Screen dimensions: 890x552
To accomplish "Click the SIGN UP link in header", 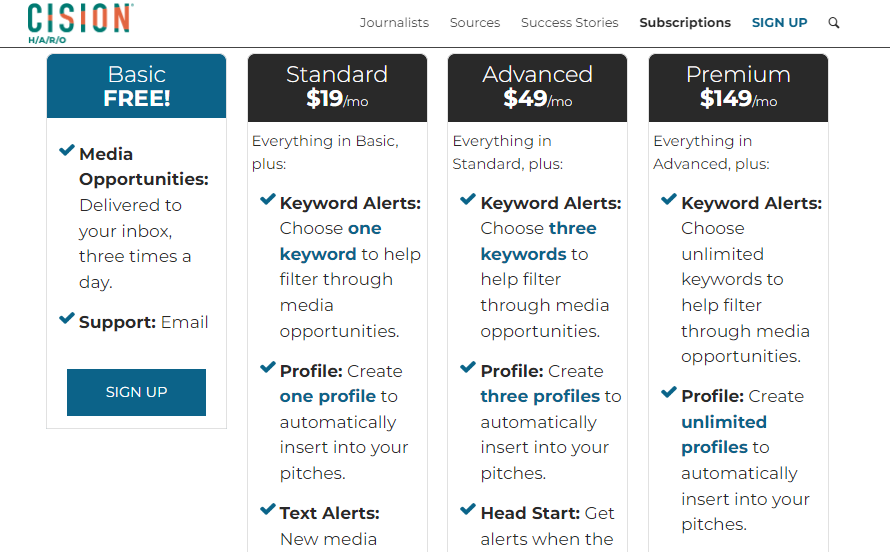I will pos(779,23).
